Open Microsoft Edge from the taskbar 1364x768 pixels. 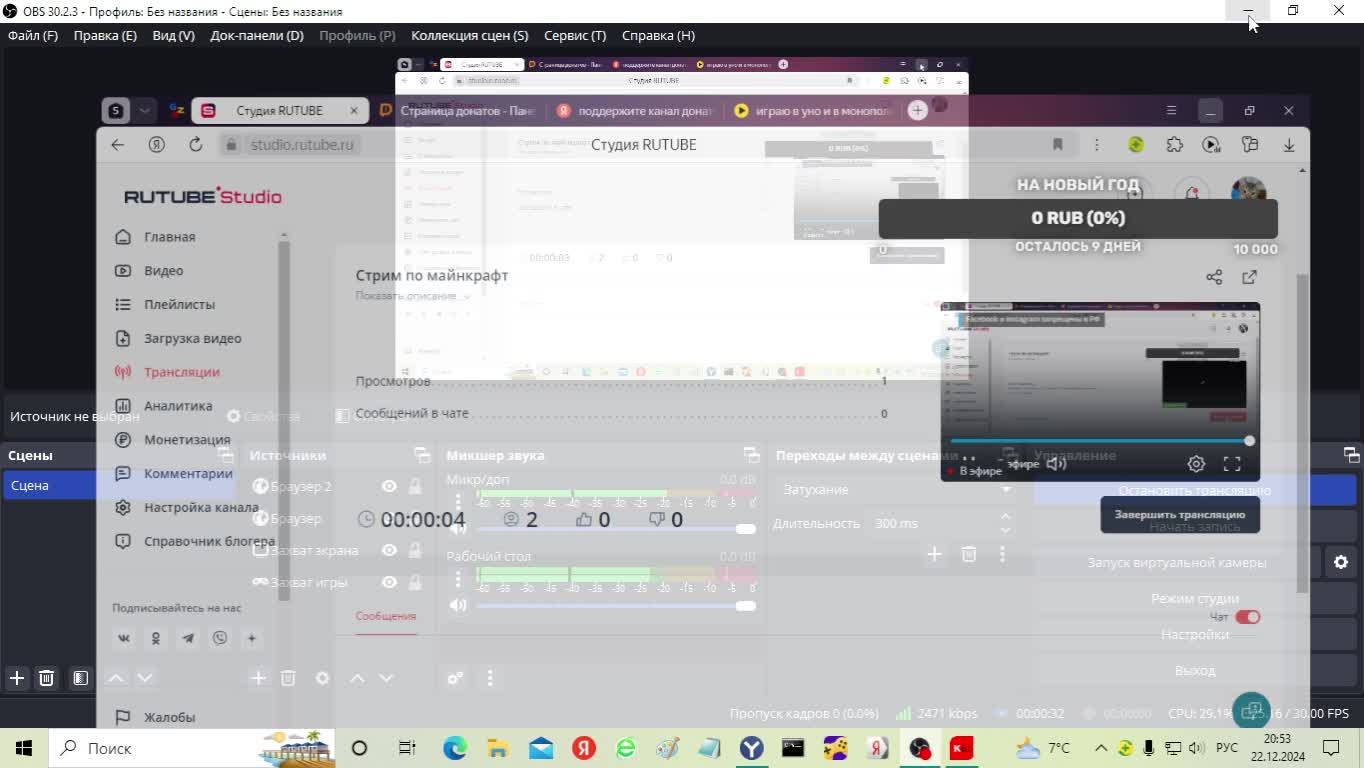(455, 748)
